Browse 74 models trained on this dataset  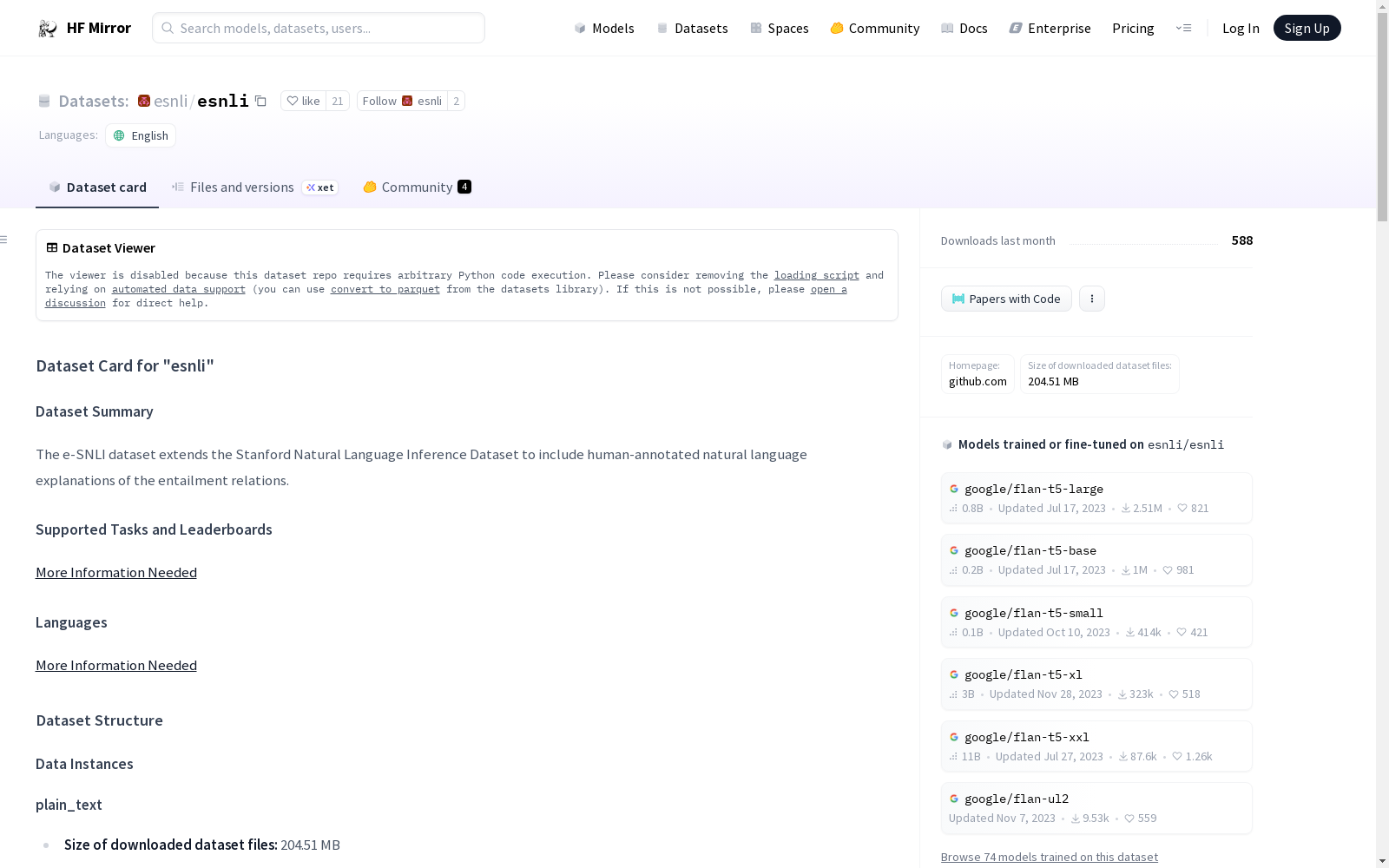click(1049, 857)
